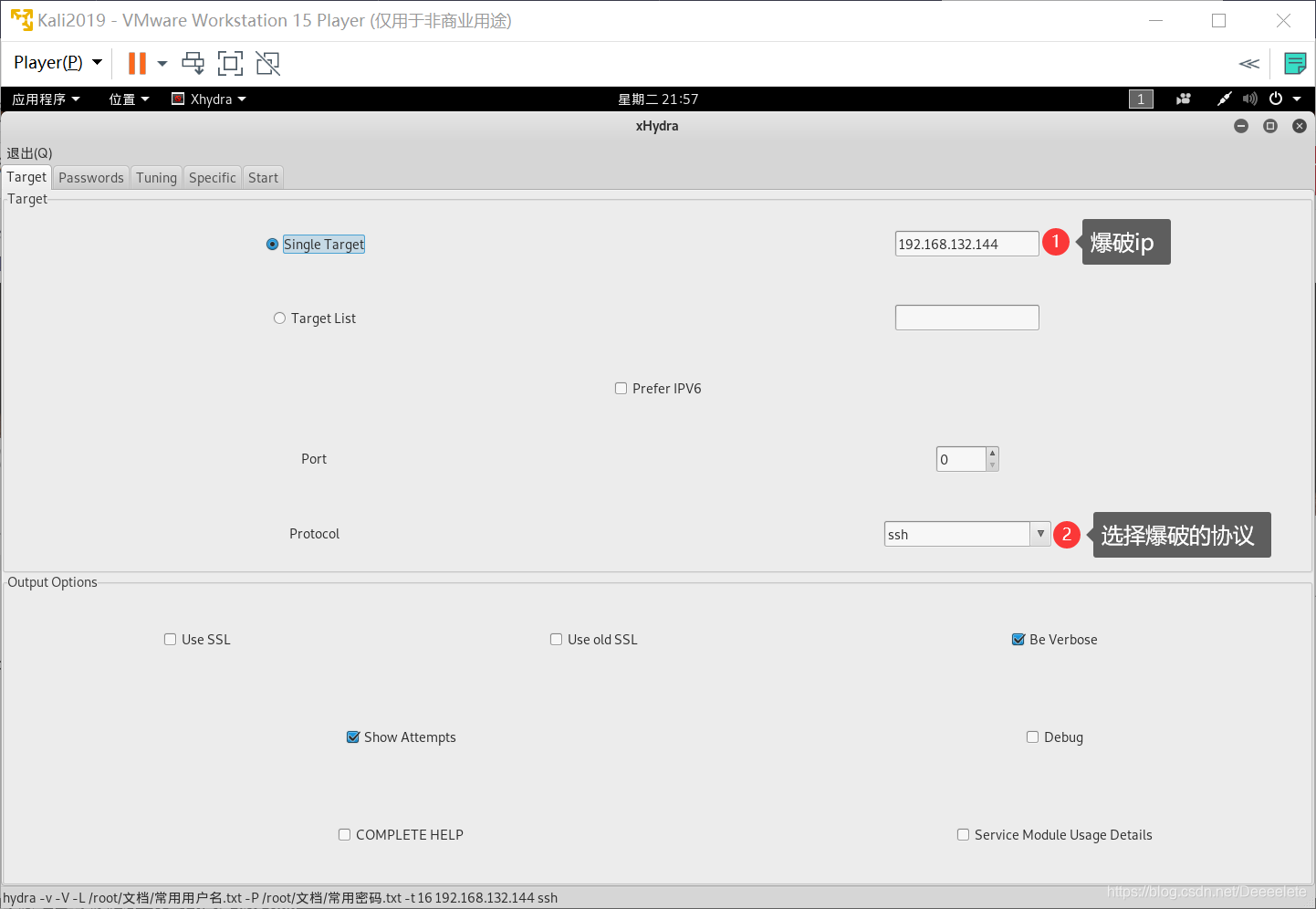Open the 位置 places menu

pyautogui.click(x=129, y=99)
